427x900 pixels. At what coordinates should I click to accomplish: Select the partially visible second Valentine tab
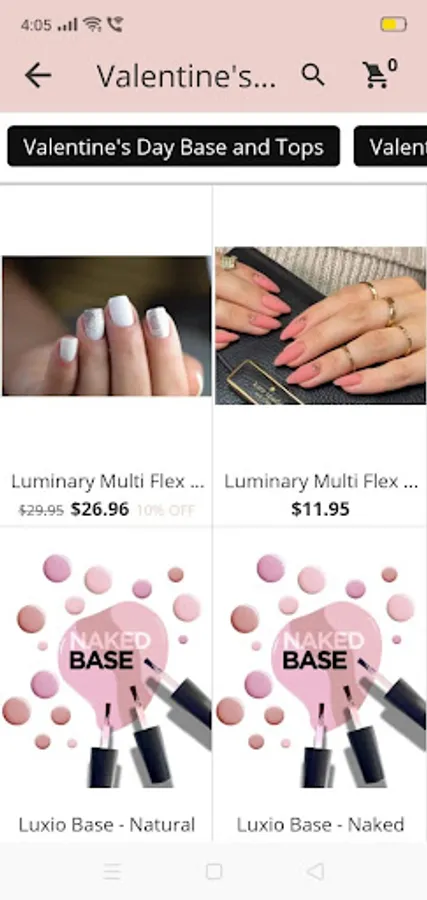click(390, 147)
